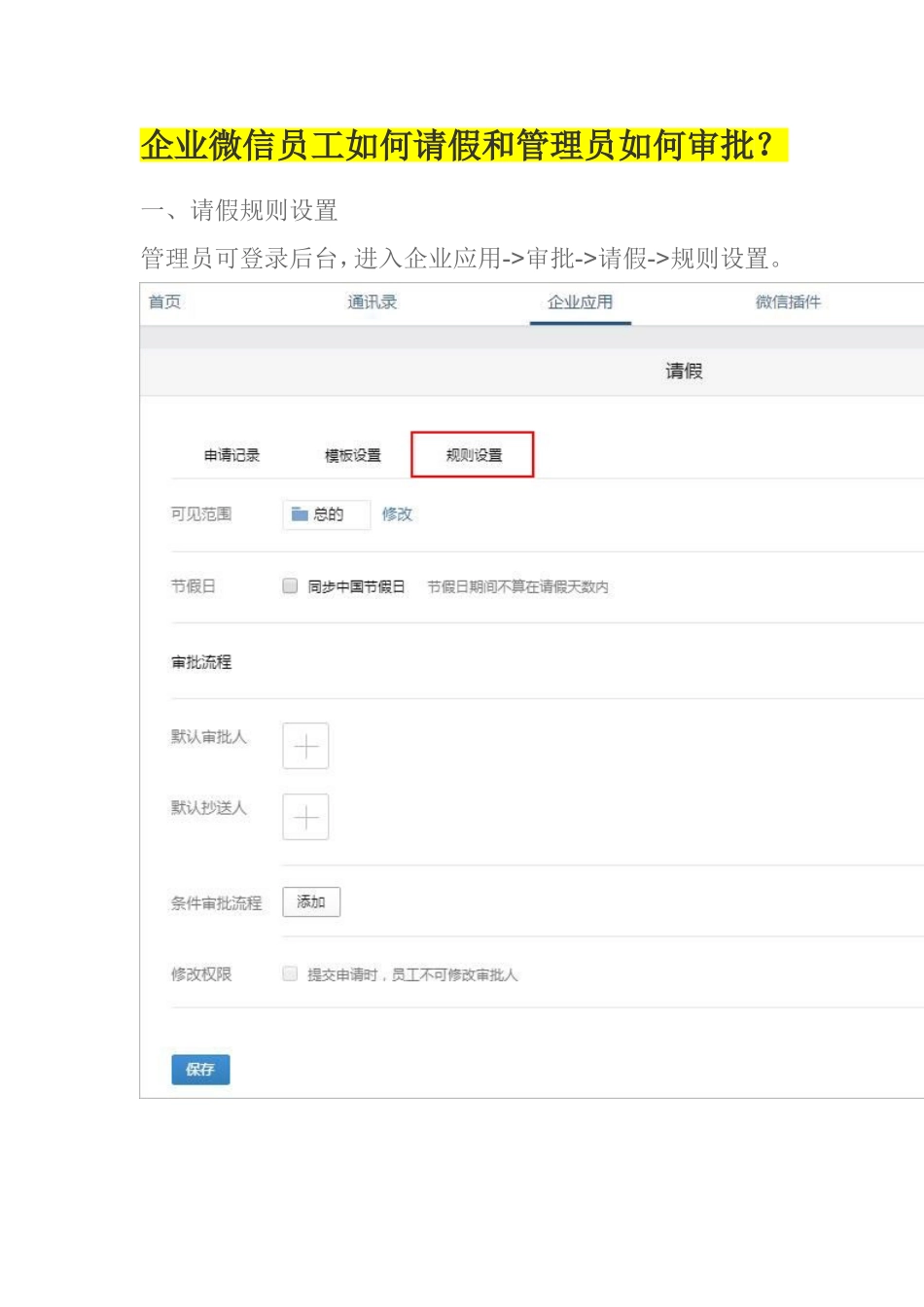This screenshot has width=924, height=1307.
Task: Toggle 员工不可修改审批人 checkbox
Action: pyautogui.click(x=290, y=973)
